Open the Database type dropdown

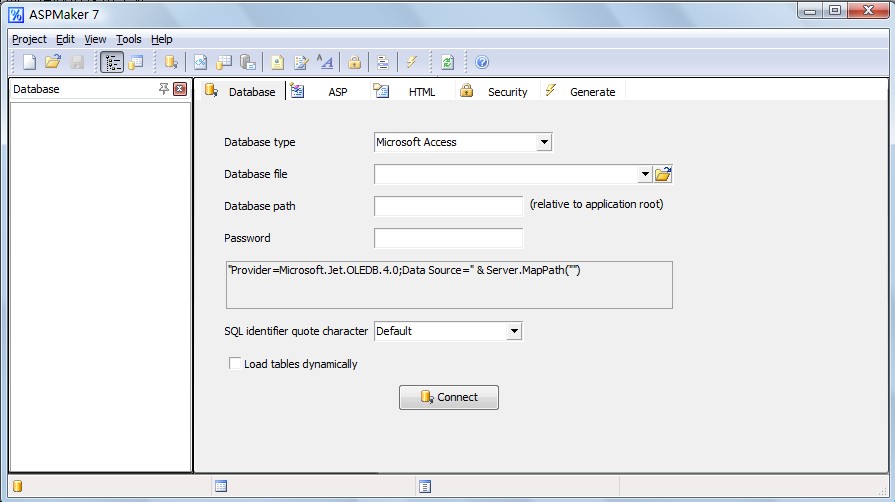pos(545,142)
